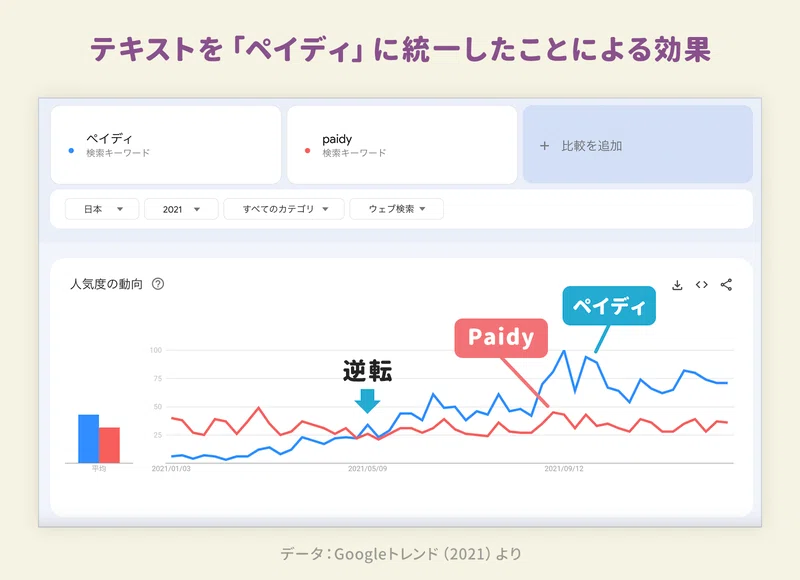800x580 pixels.
Task: Click the pink Paidy callout label
Action: [x=501, y=338]
